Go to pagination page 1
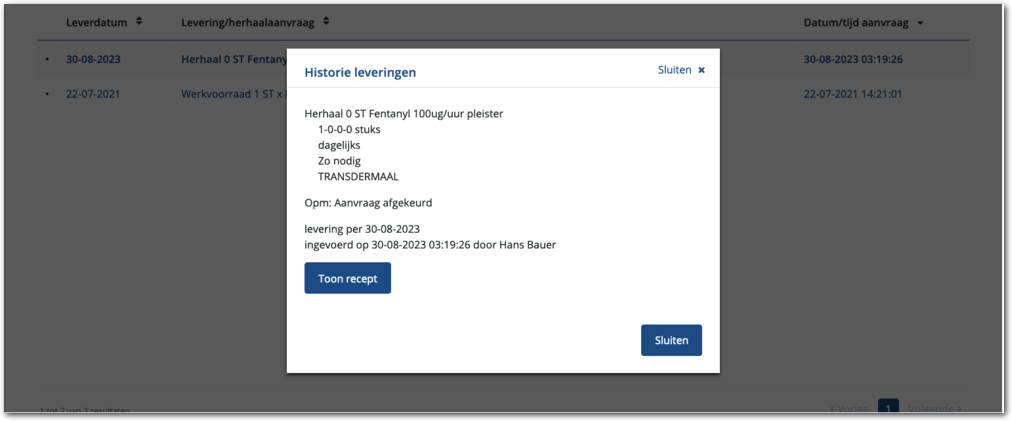This screenshot has height=421, width=1012. point(888,407)
